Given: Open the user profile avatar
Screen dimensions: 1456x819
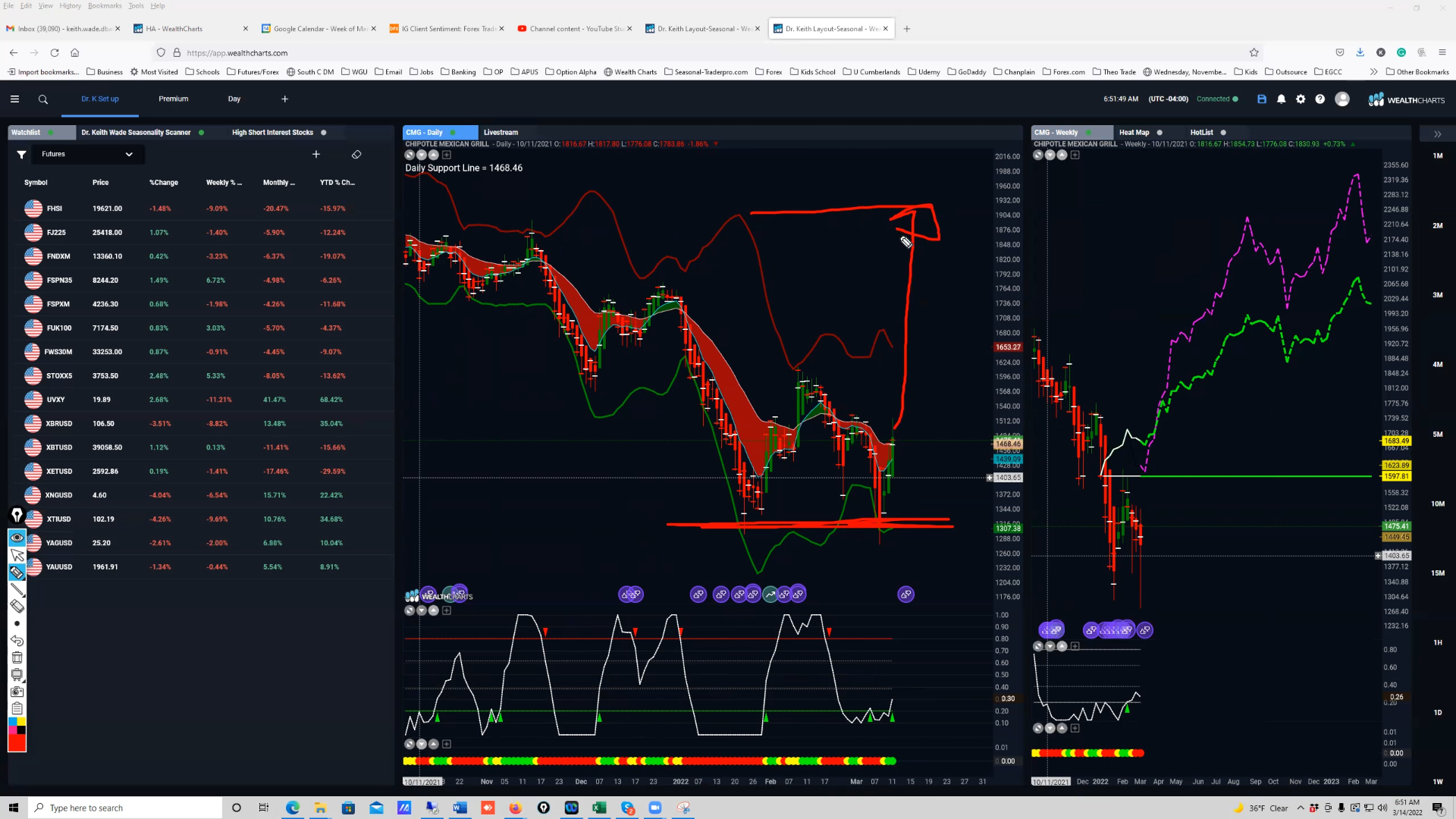Looking at the screenshot, I should [1342, 99].
